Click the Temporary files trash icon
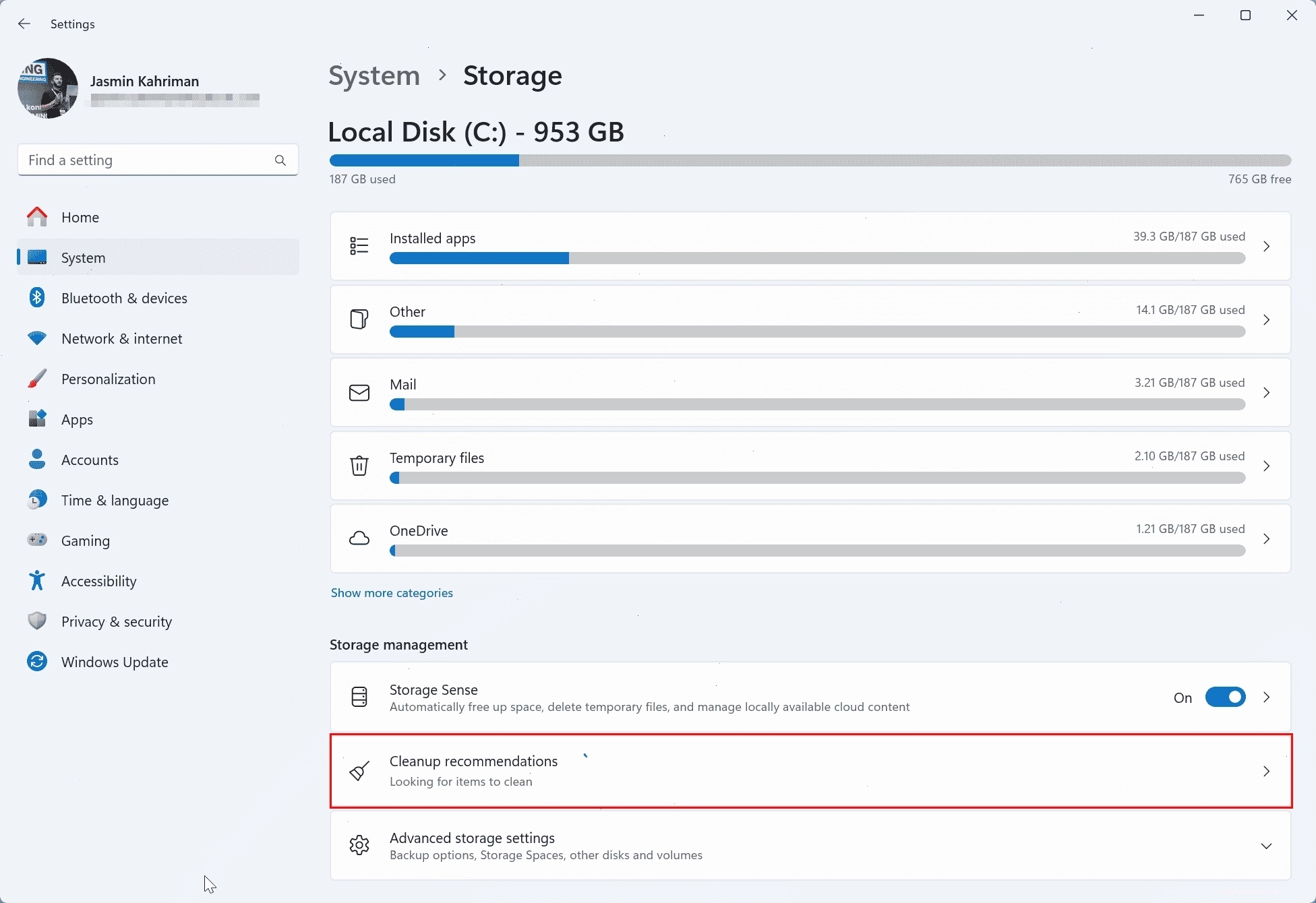This screenshot has width=1316, height=903. 359,466
